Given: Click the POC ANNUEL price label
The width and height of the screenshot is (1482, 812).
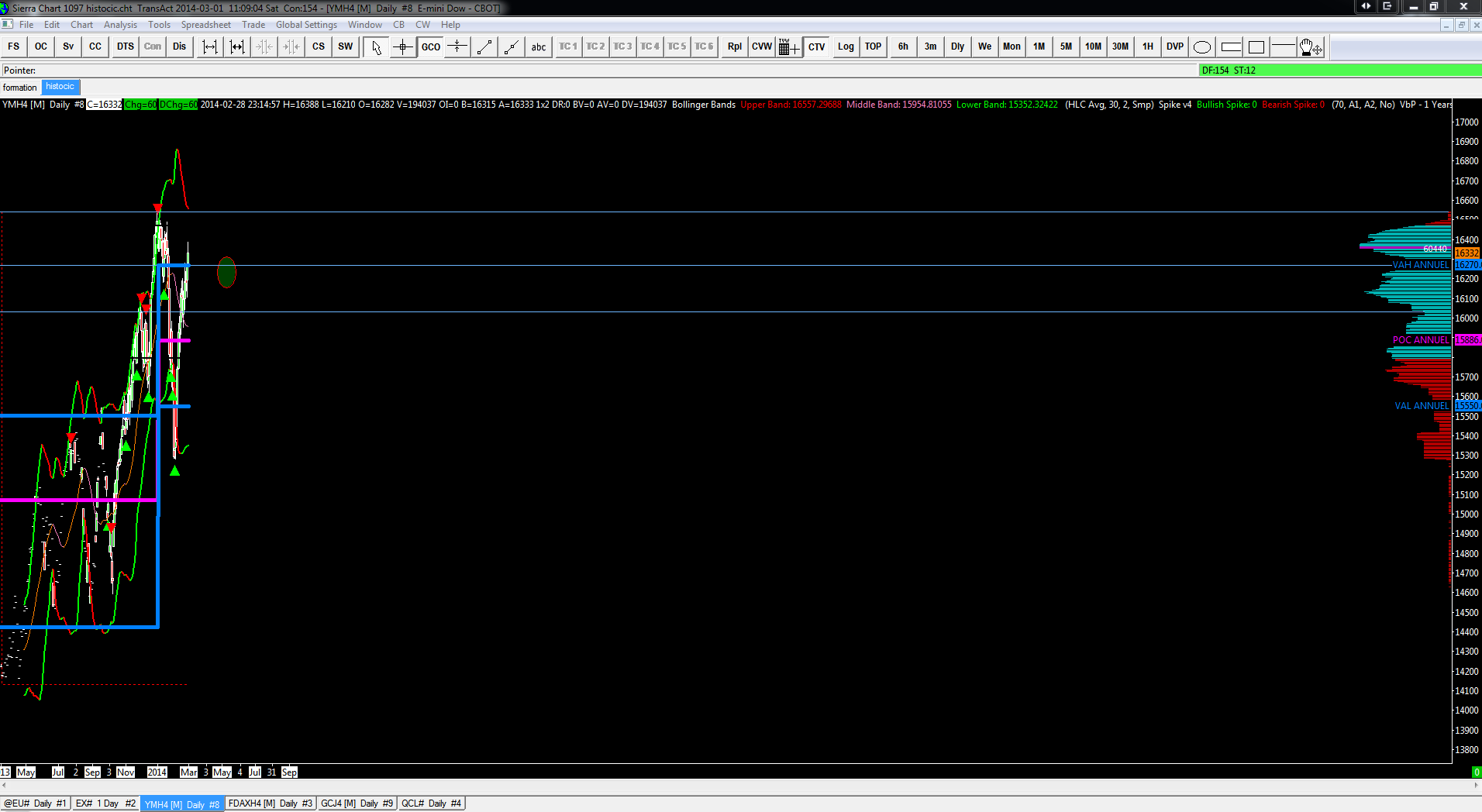Looking at the screenshot, I should pos(1421,340).
